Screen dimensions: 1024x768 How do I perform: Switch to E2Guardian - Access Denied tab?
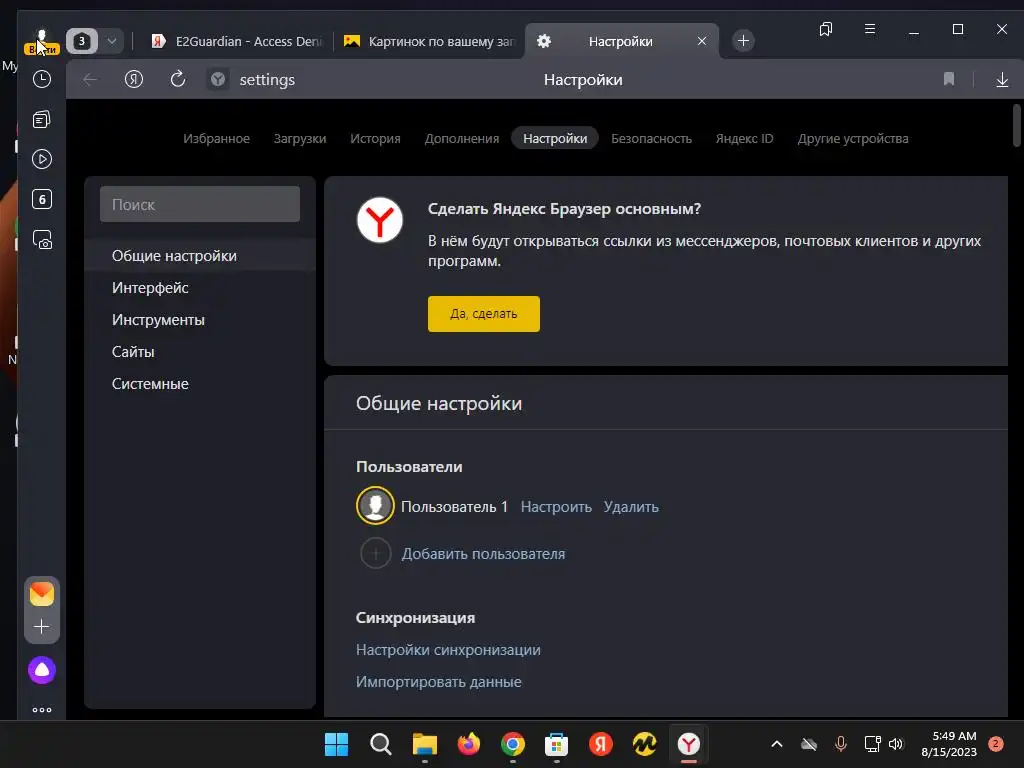coord(236,41)
